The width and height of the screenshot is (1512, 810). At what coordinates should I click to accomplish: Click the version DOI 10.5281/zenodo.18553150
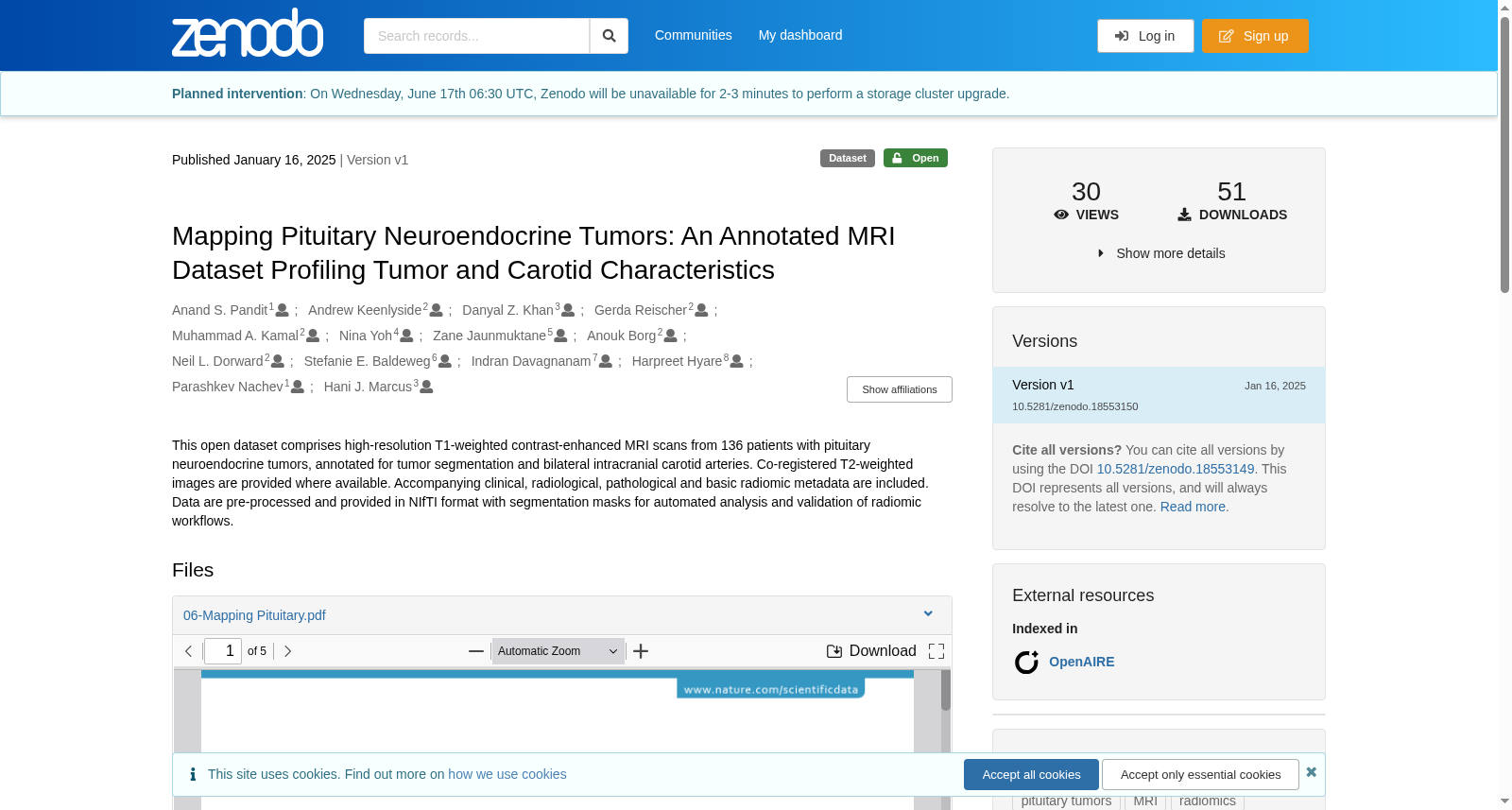click(1074, 406)
